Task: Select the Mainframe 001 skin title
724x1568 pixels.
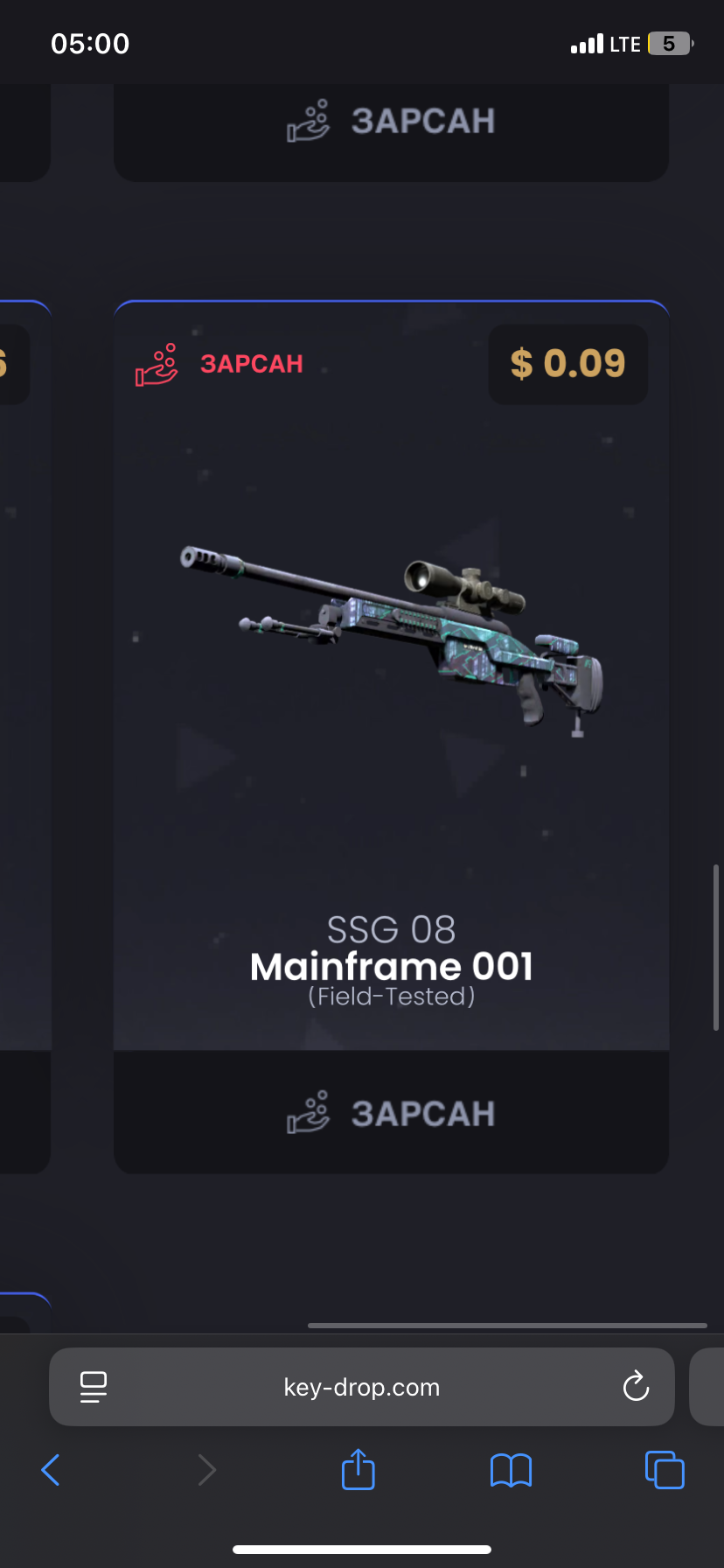Action: (x=392, y=967)
